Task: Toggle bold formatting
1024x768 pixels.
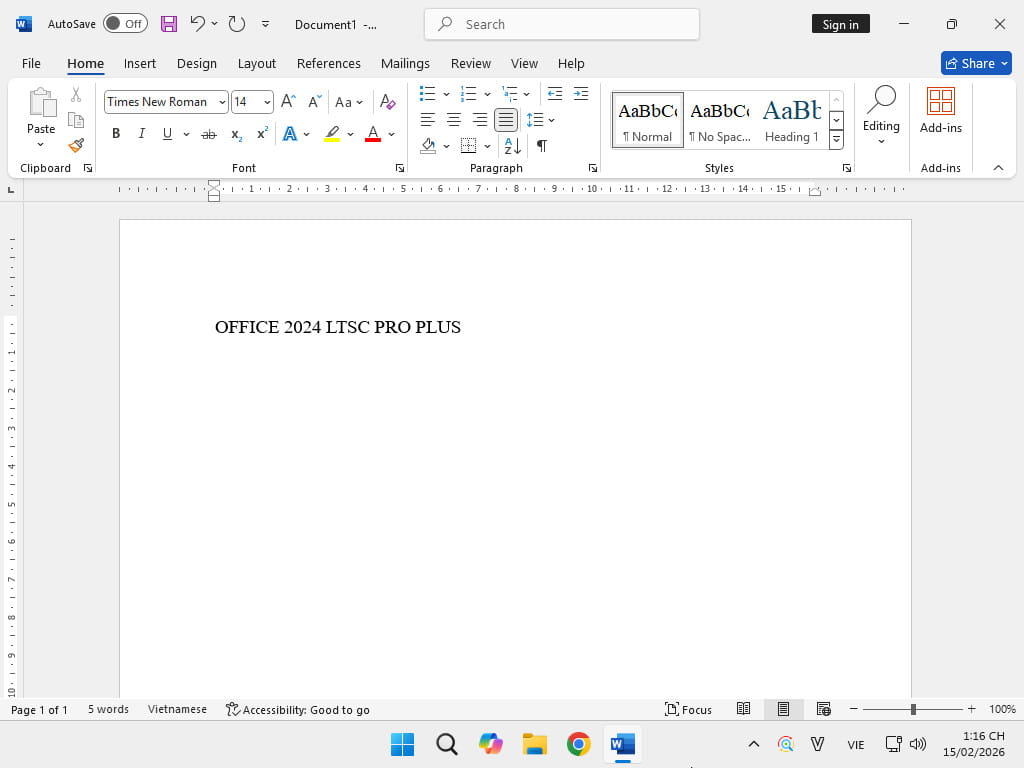Action: tap(116, 134)
